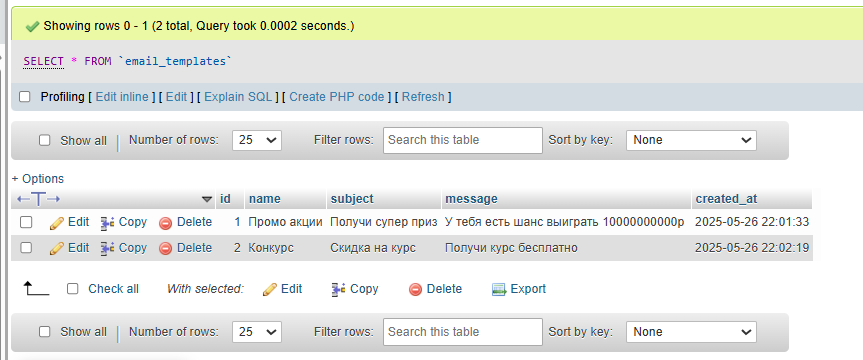
Task: Click the Export icon under With selected
Action: pyautogui.click(x=499, y=290)
